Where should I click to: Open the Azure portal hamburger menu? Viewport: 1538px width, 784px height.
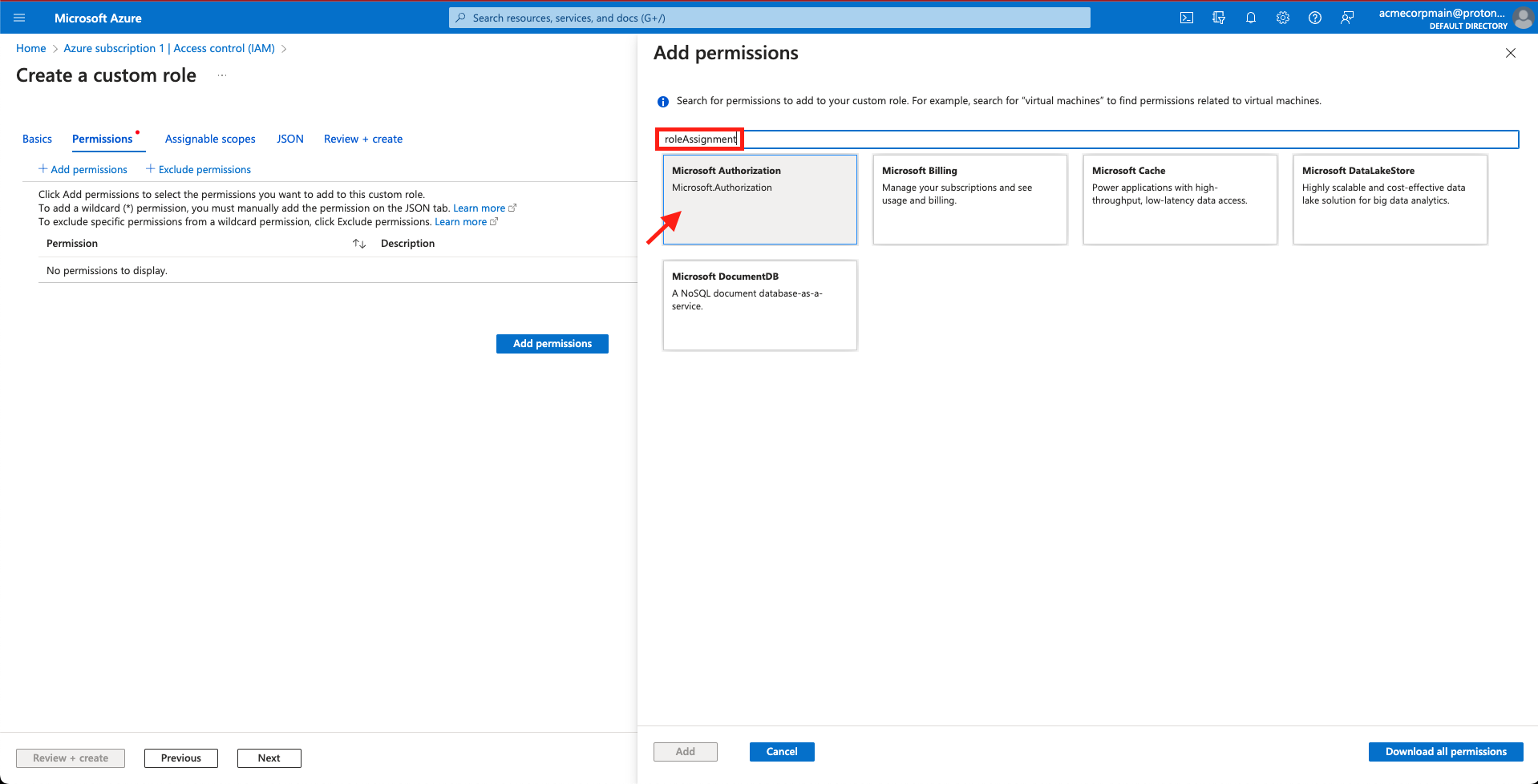point(19,18)
